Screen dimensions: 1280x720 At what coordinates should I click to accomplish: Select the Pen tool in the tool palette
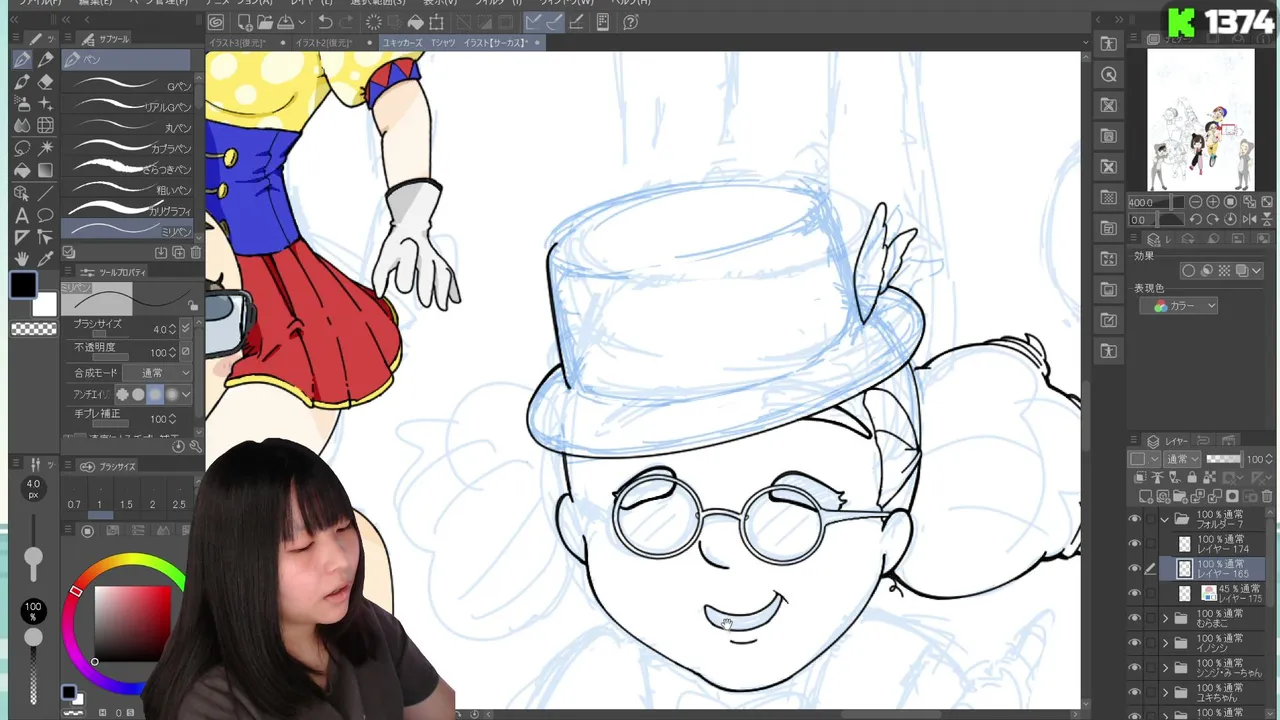tap(22, 60)
